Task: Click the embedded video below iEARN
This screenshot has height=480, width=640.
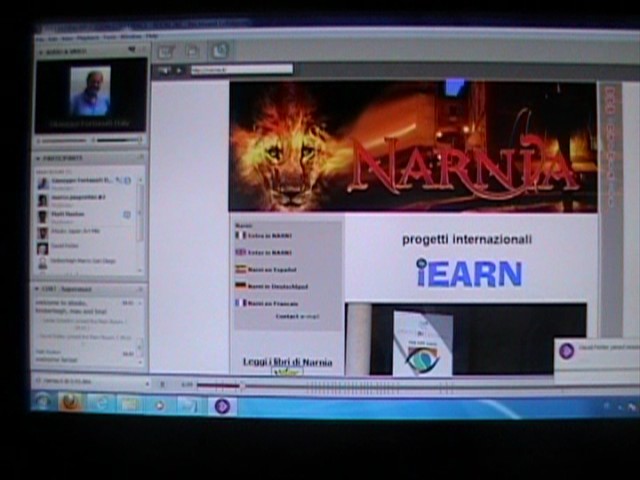Action: coord(466,339)
